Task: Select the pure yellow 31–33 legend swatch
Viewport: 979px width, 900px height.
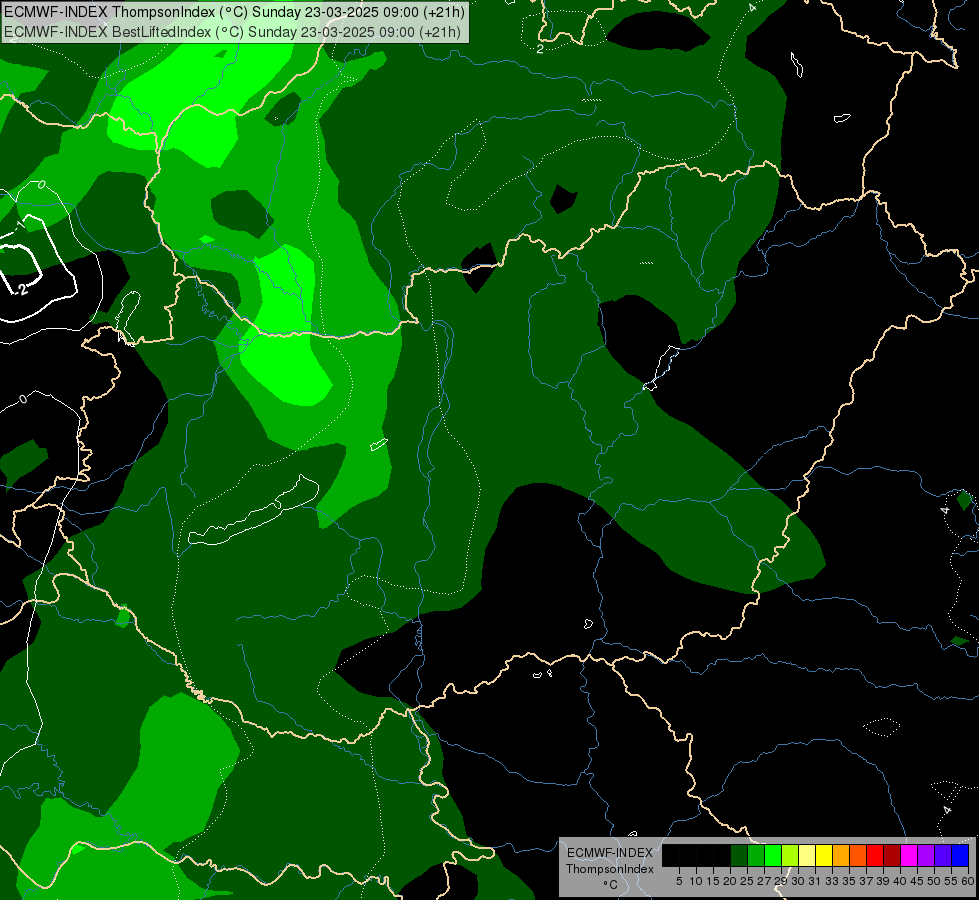Action: click(824, 855)
